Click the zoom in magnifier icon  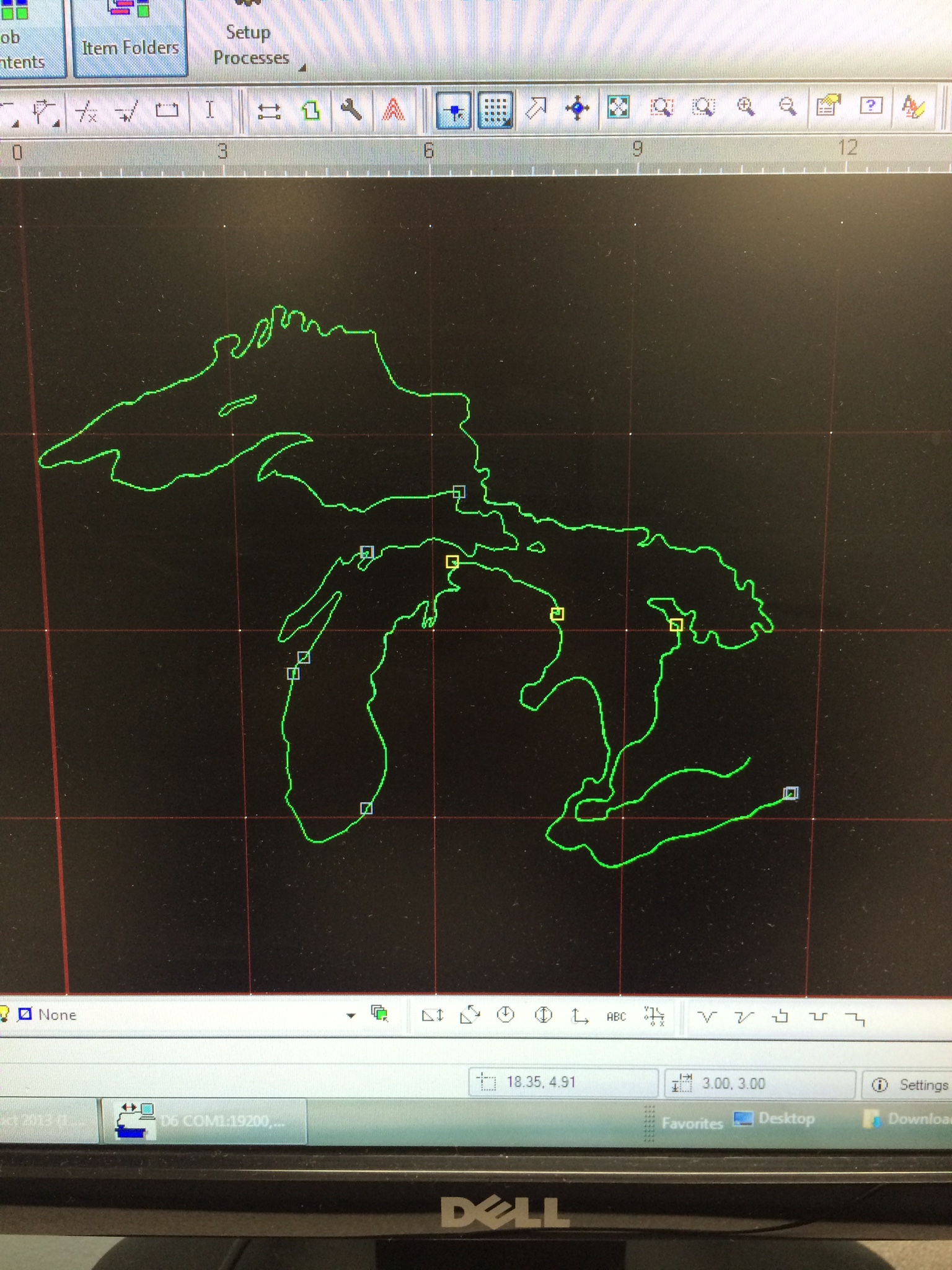(x=746, y=107)
